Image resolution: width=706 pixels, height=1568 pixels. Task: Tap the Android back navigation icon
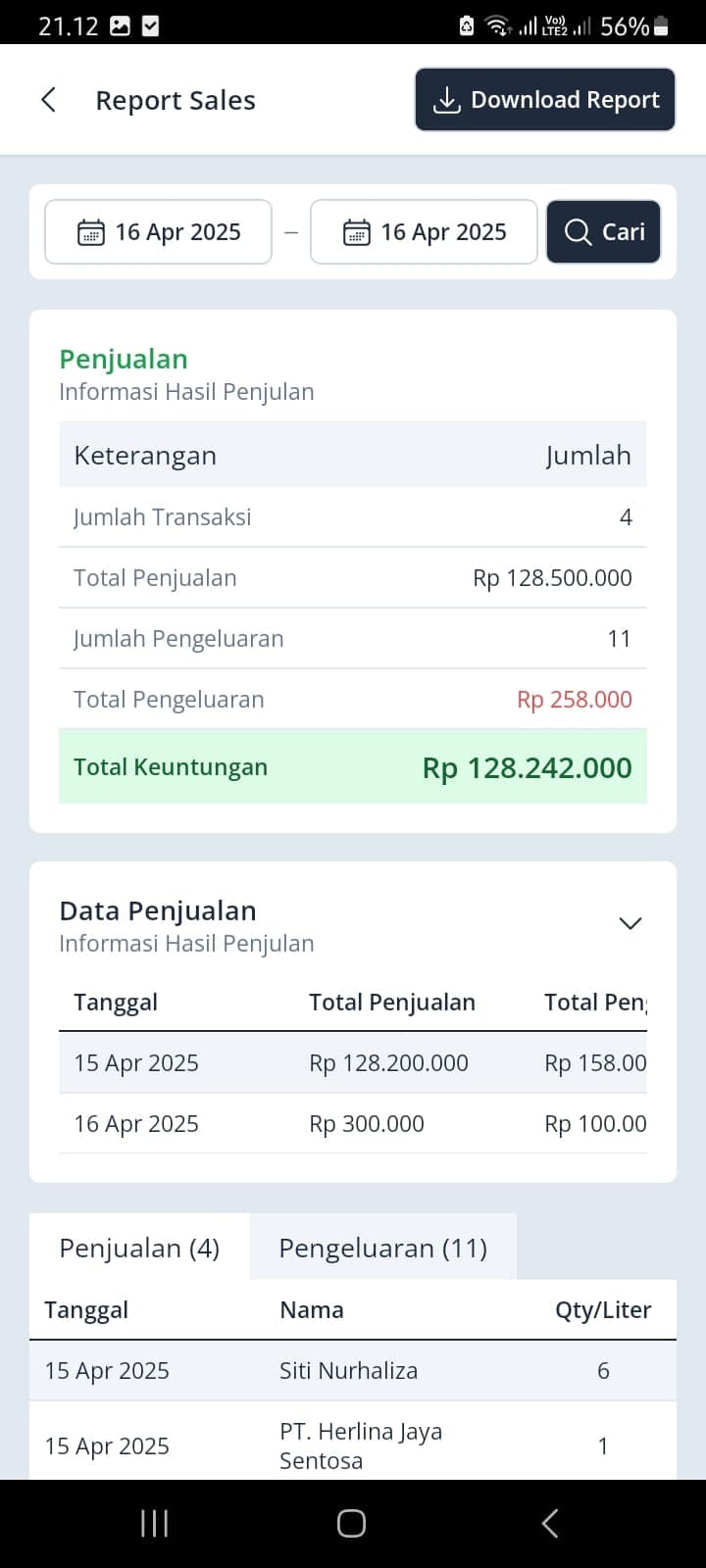pyautogui.click(x=550, y=1523)
